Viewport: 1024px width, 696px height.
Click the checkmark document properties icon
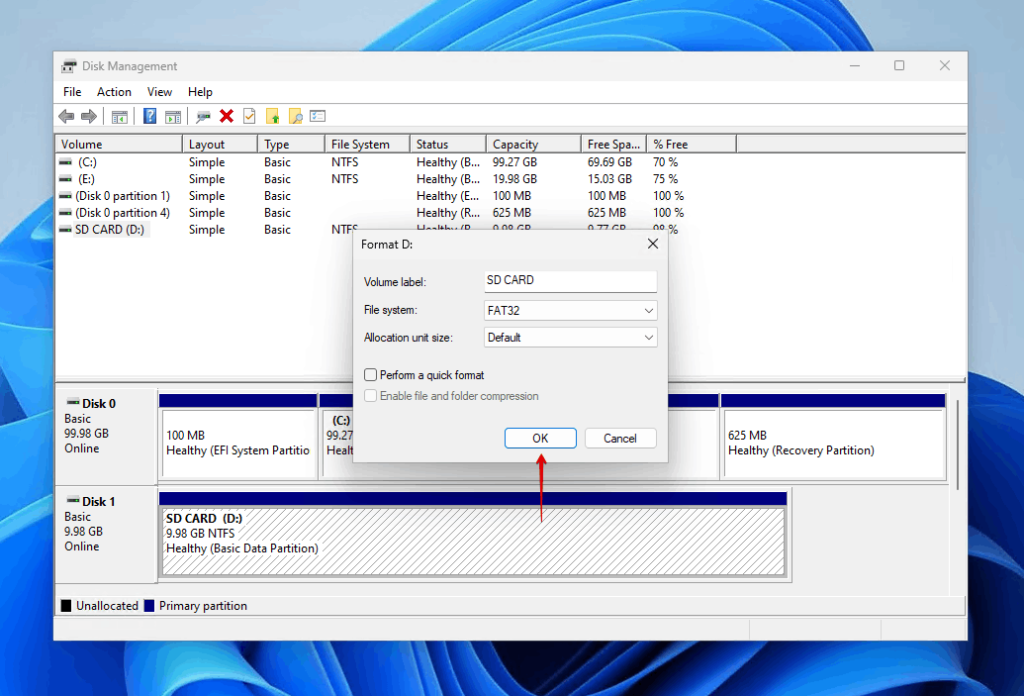pos(247,116)
